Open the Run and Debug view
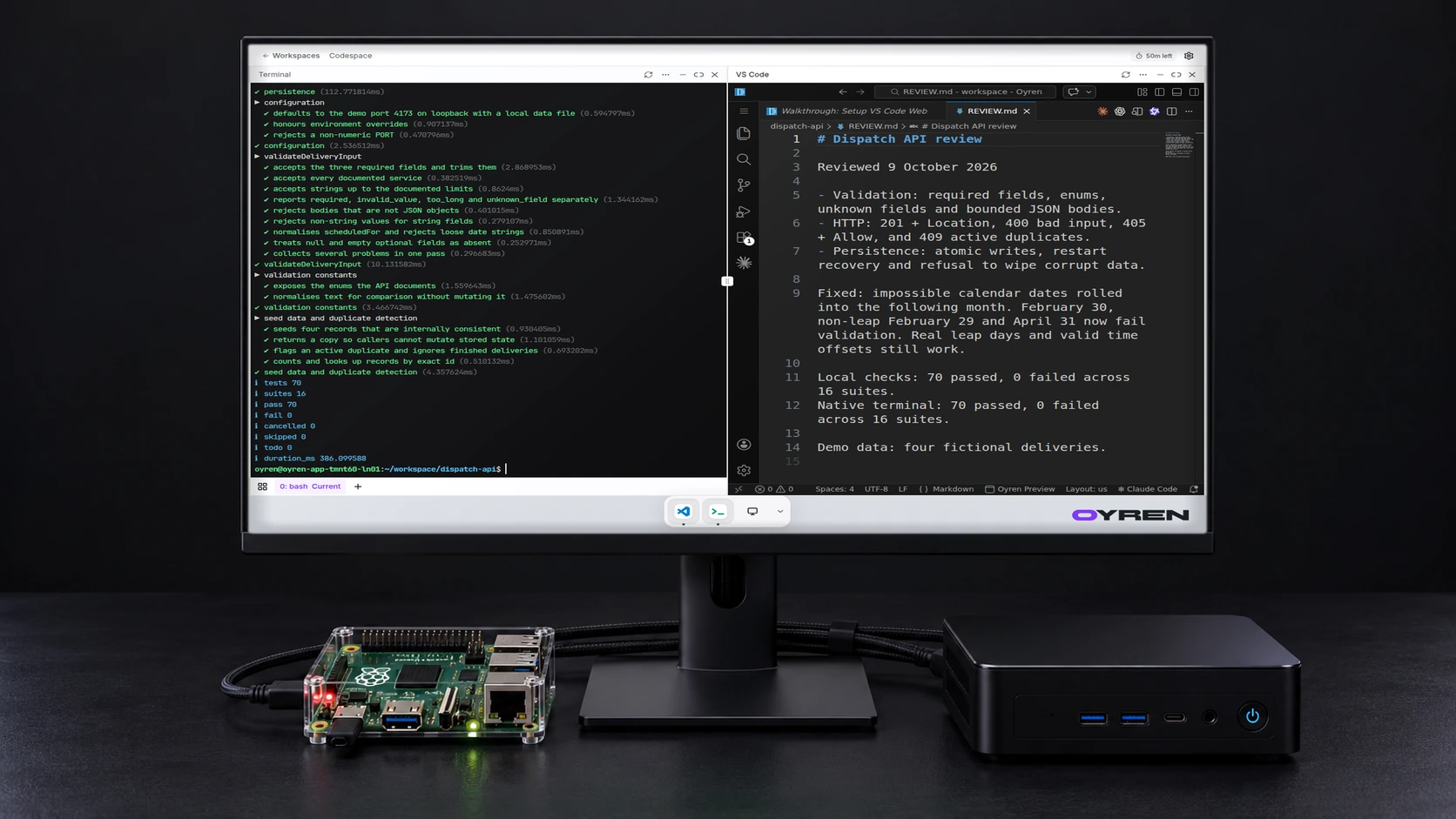The image size is (1456, 819). click(743, 211)
